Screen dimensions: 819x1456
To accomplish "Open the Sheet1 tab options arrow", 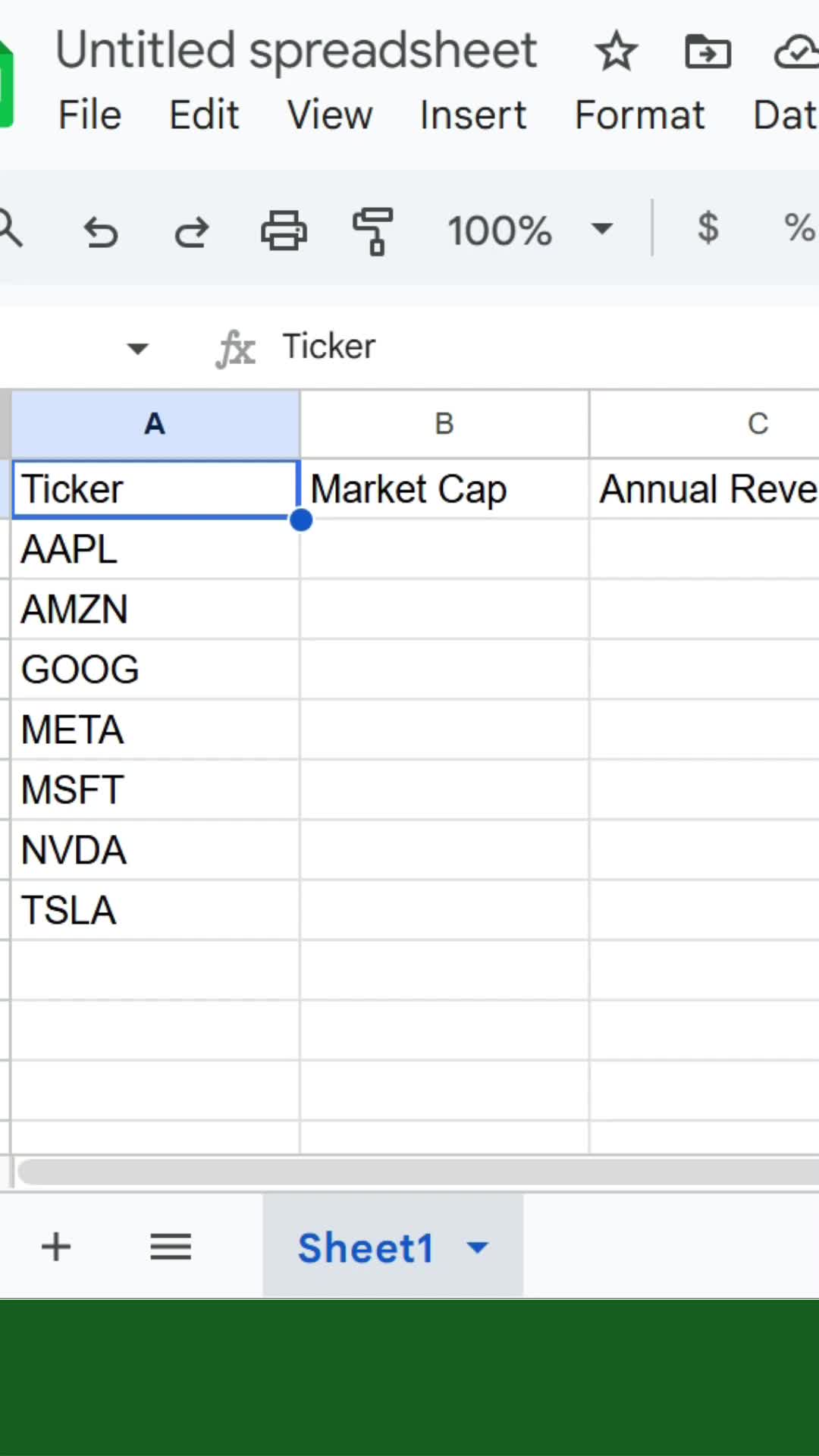I will click(478, 1247).
